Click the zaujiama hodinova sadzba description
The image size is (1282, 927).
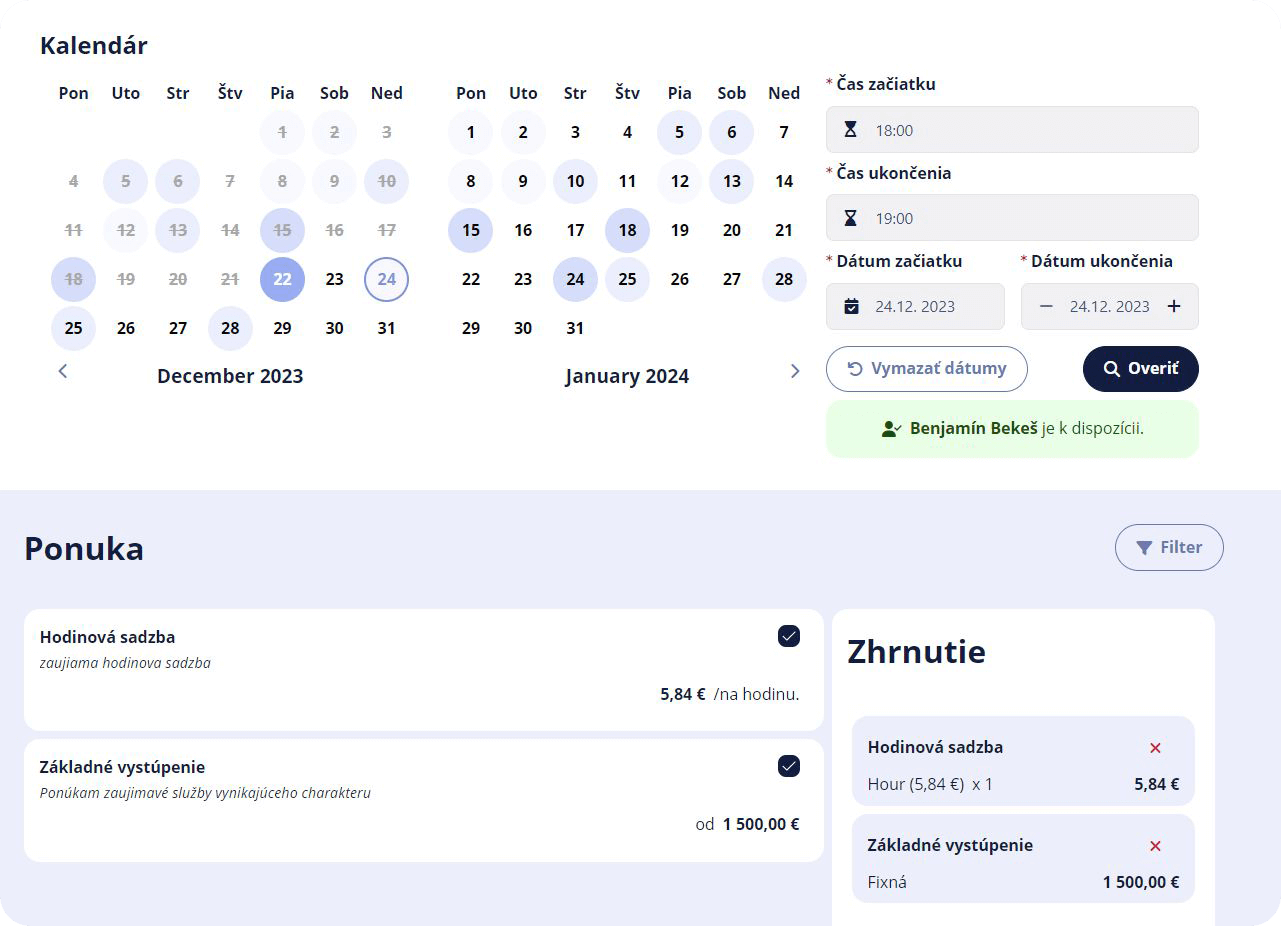(125, 663)
